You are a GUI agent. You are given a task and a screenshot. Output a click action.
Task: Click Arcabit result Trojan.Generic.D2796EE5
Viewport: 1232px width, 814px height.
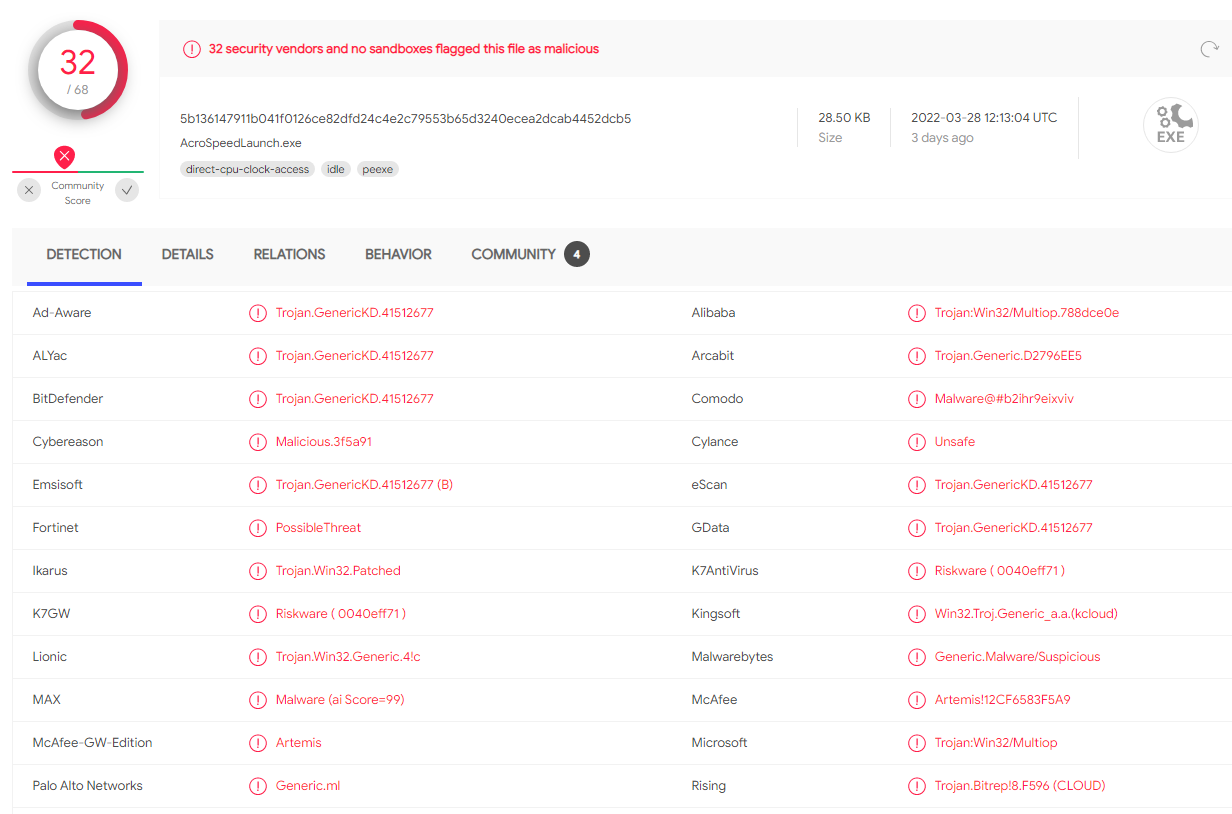[x=1008, y=356]
